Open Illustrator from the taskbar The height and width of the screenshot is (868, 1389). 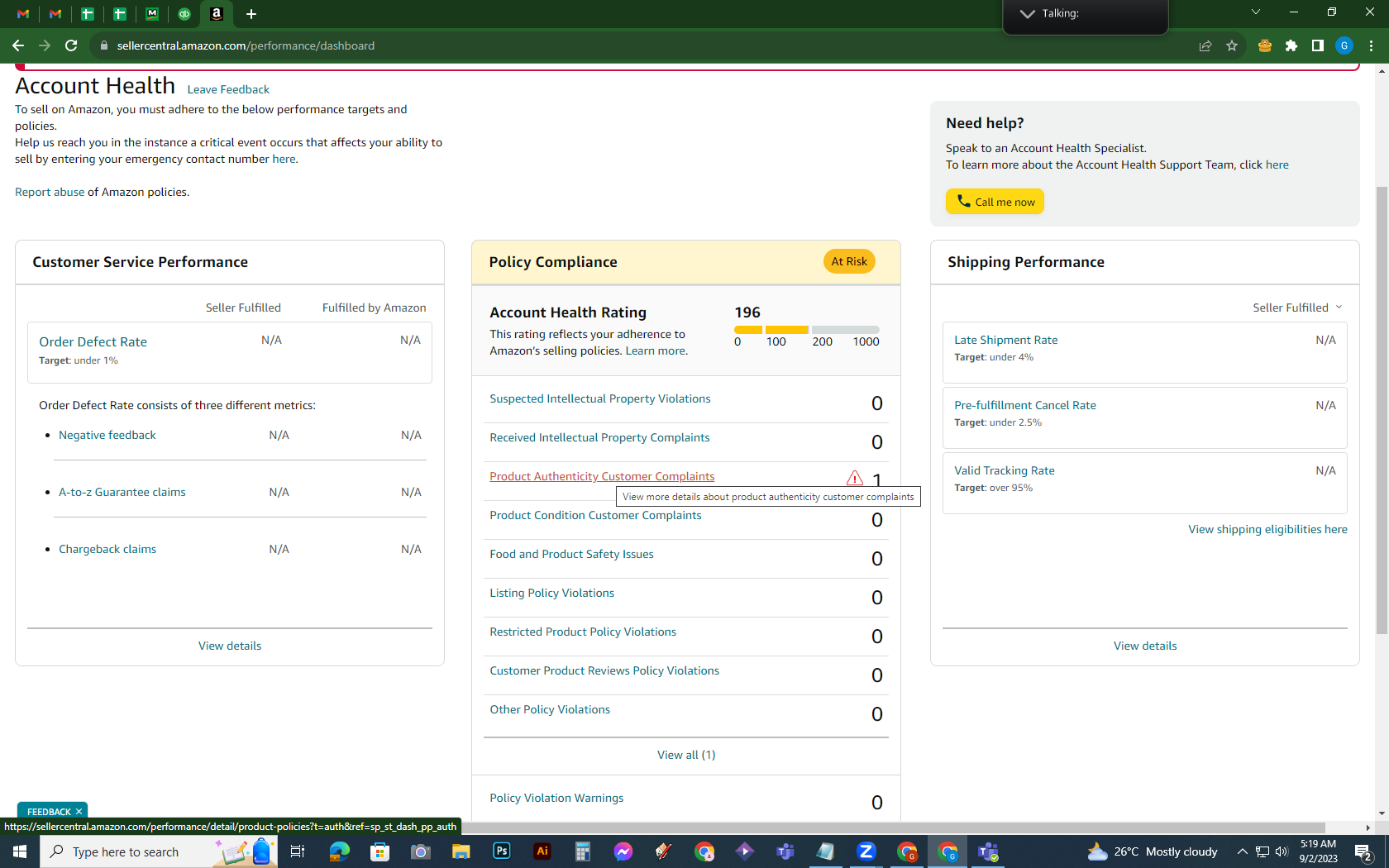[x=542, y=851]
